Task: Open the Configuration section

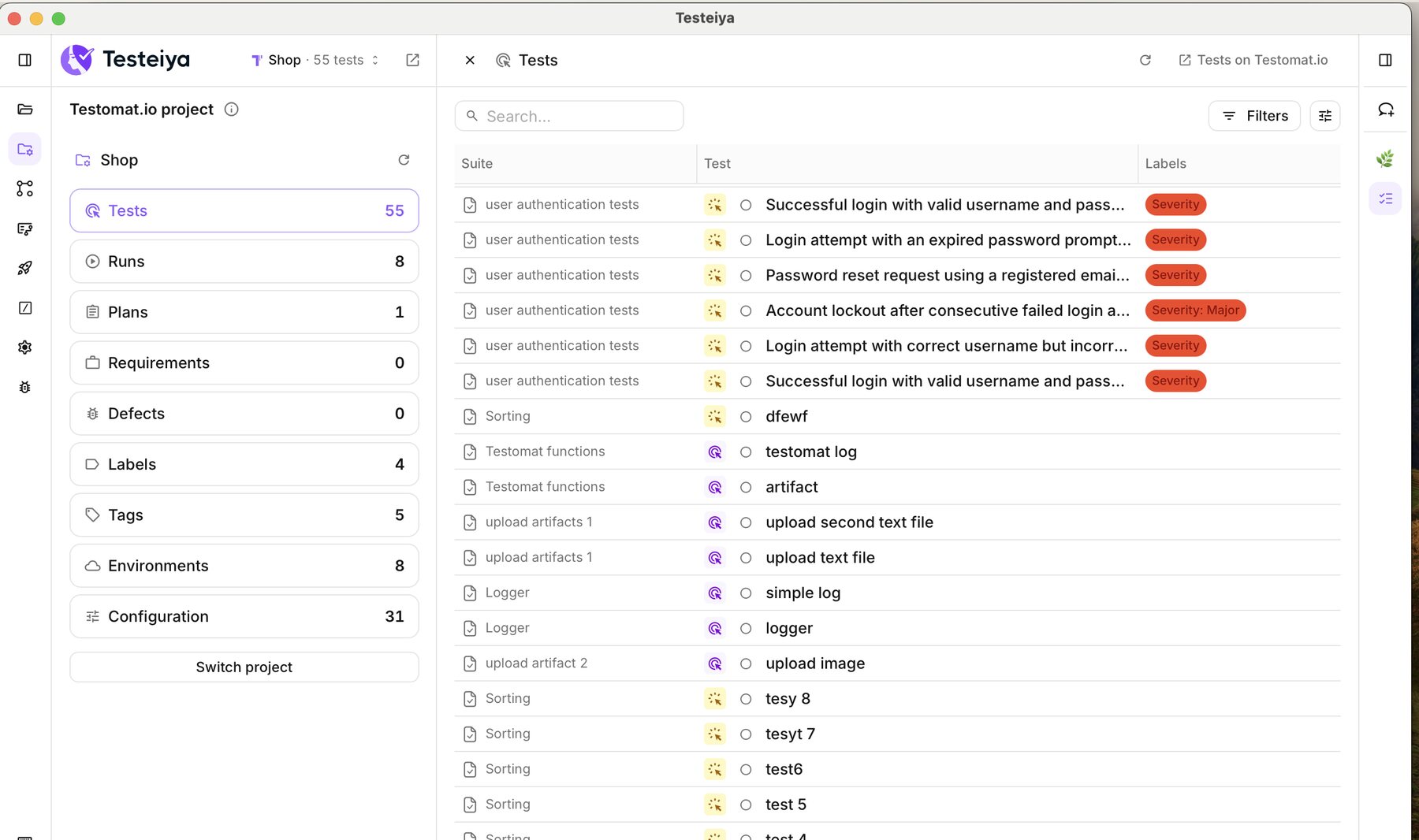Action: [x=244, y=616]
